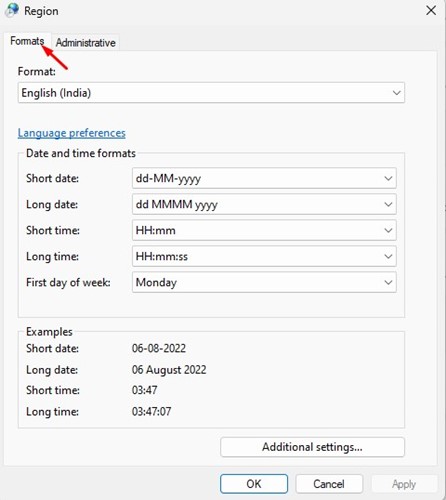
Task: Expand the First day of week dropdown
Action: point(264,282)
